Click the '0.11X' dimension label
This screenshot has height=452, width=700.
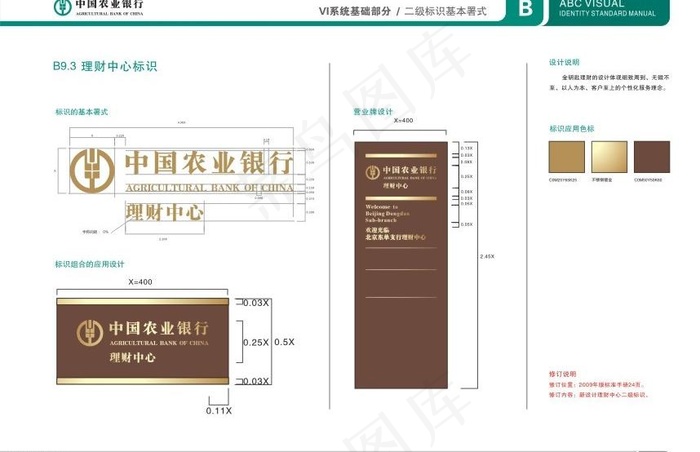click(x=219, y=410)
